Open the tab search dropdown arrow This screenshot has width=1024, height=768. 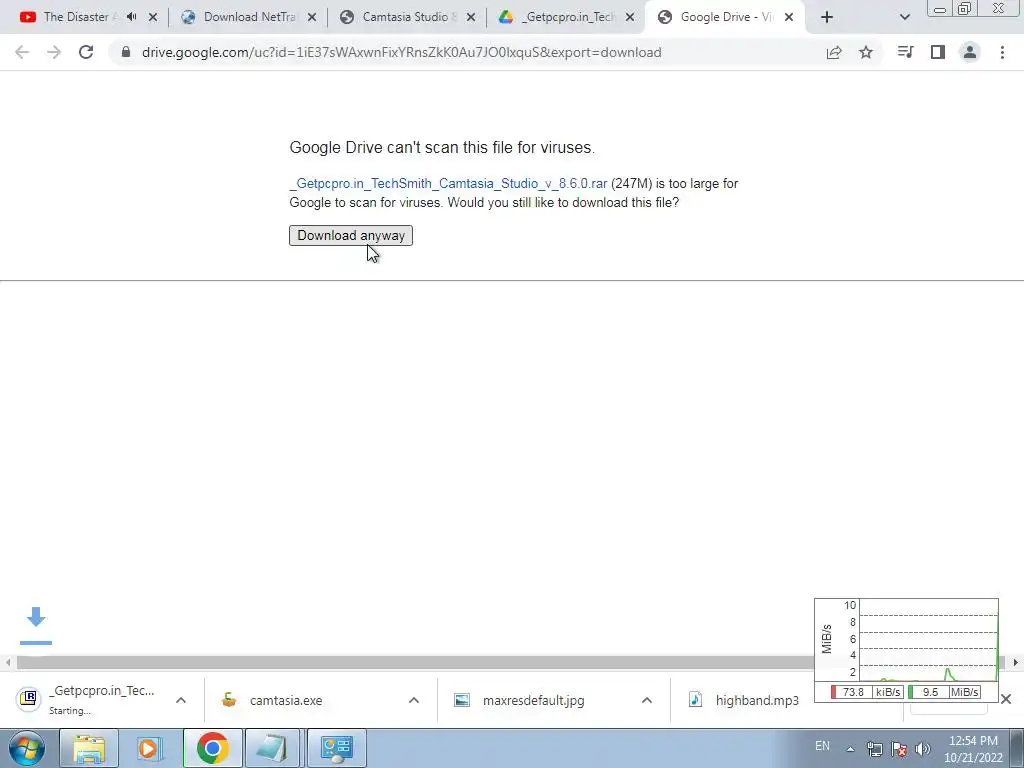click(904, 18)
